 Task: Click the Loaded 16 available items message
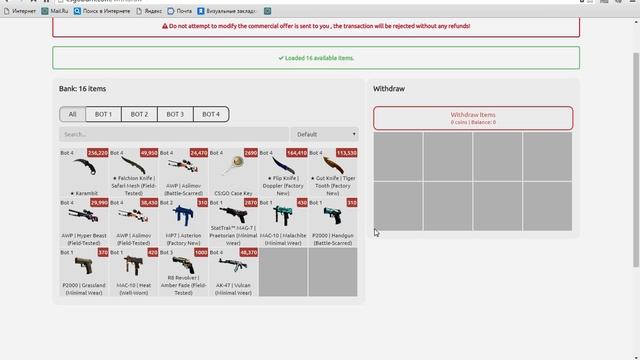point(316,58)
